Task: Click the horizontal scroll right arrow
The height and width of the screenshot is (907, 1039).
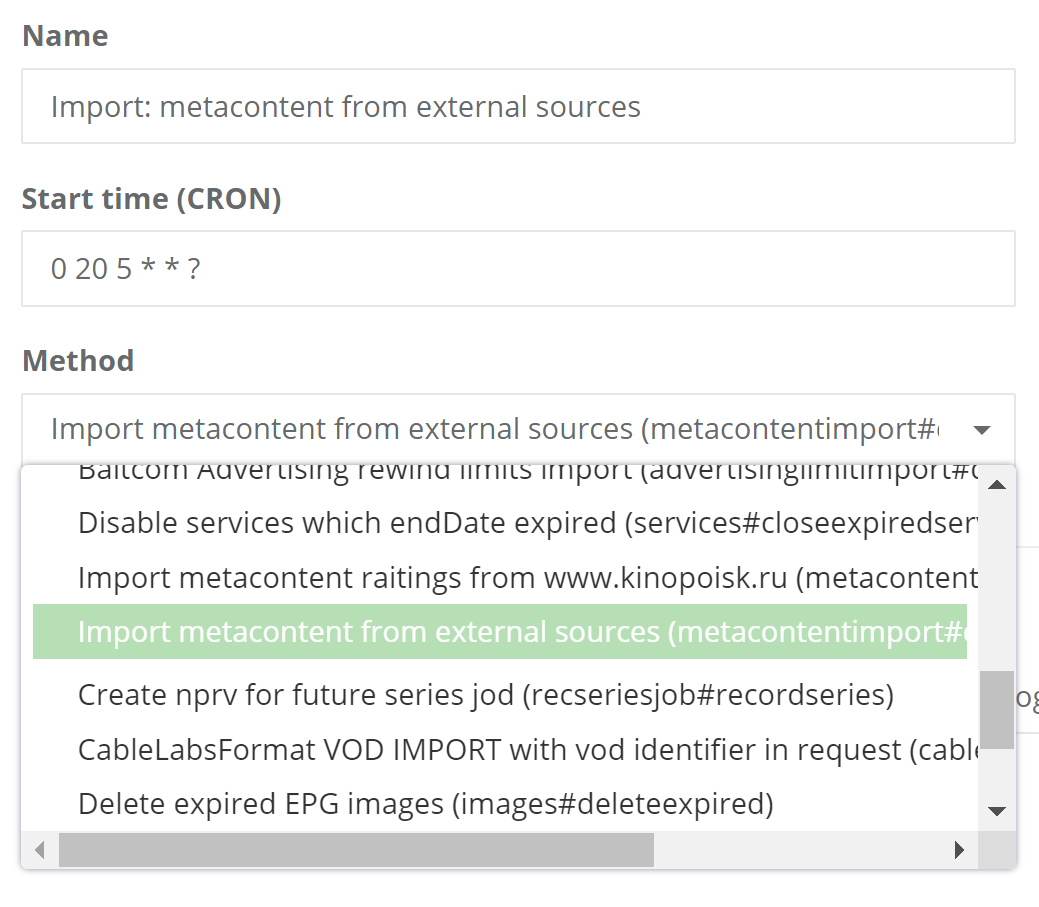Action: [x=959, y=849]
